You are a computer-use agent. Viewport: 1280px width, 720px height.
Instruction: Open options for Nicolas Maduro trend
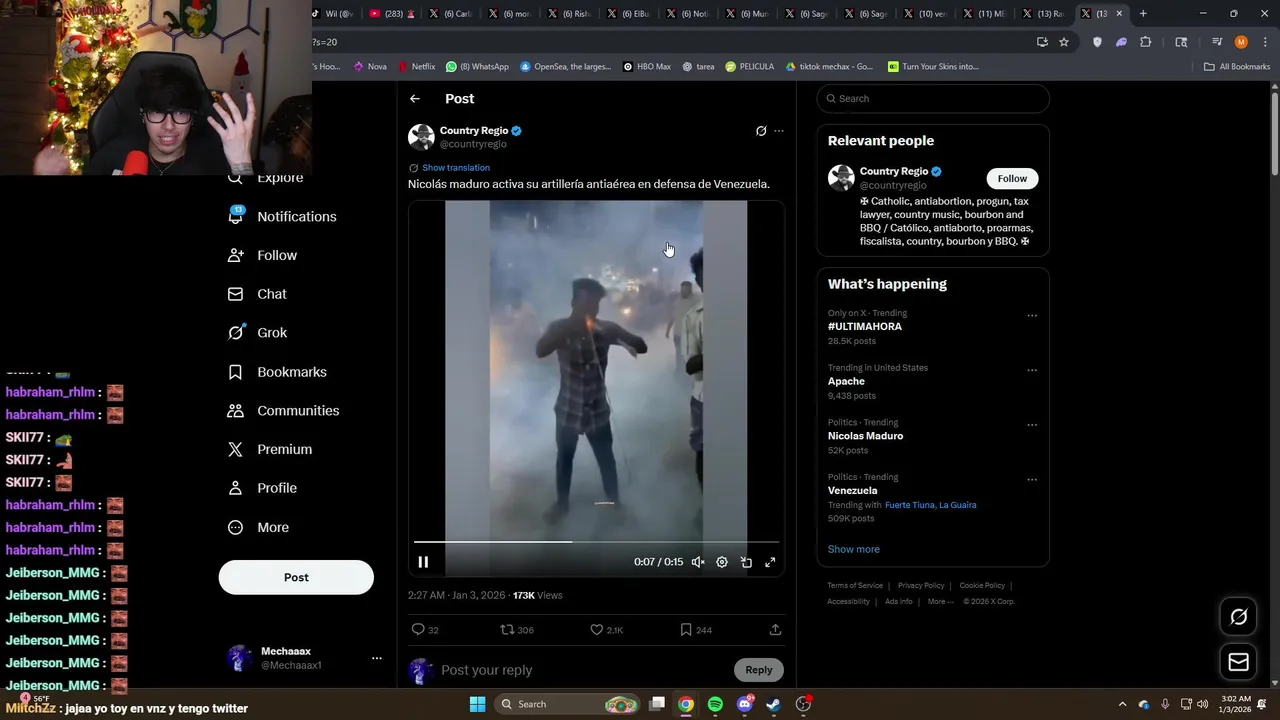[x=1032, y=425]
